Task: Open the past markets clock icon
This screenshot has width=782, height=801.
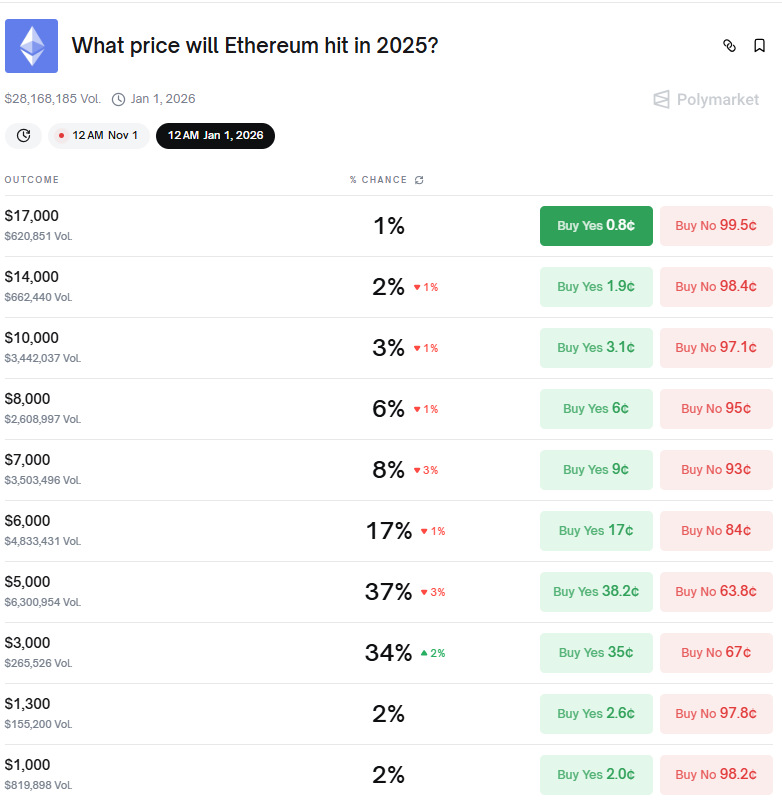Action: [x=23, y=135]
